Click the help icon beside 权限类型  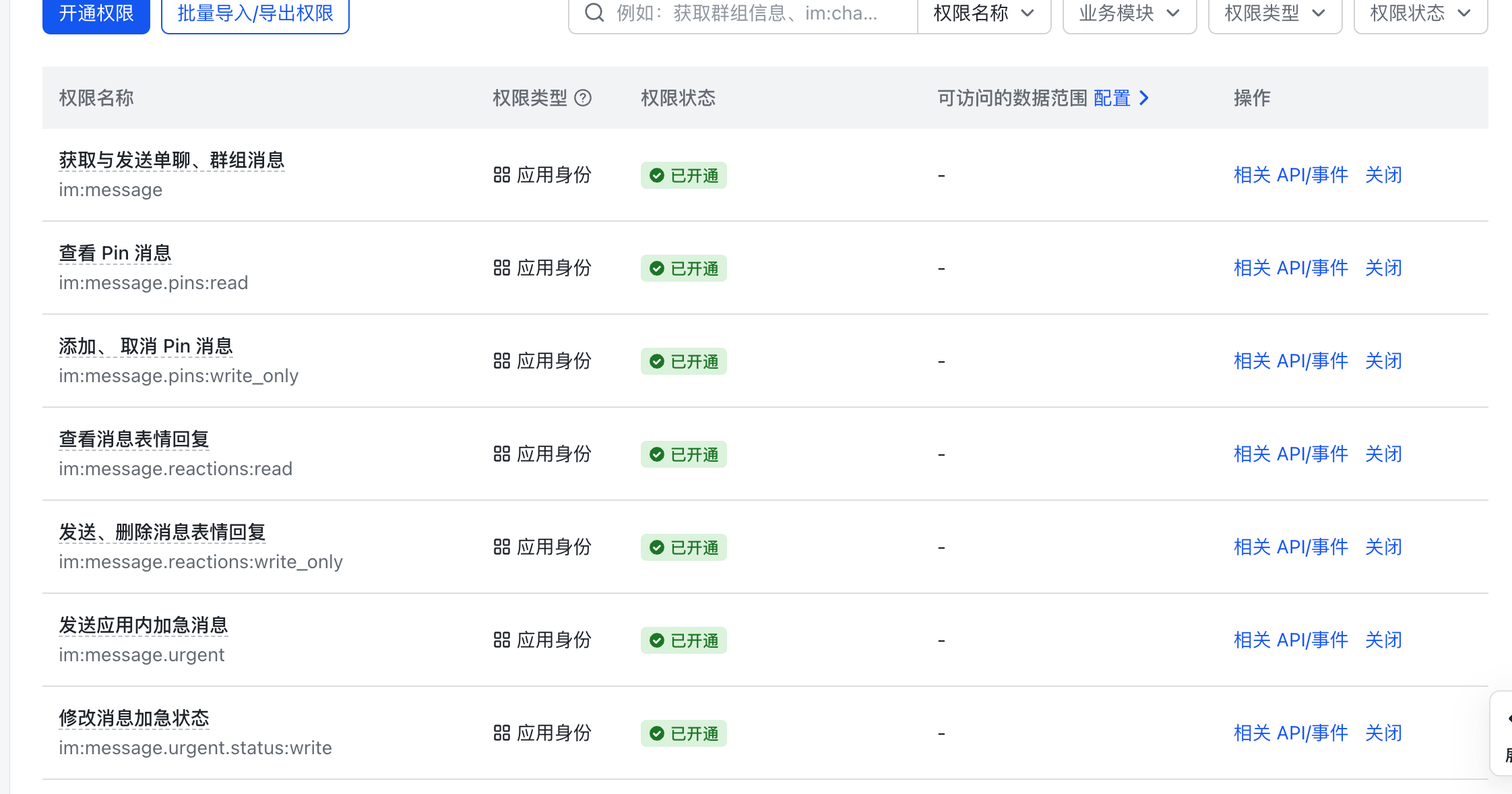tap(583, 98)
